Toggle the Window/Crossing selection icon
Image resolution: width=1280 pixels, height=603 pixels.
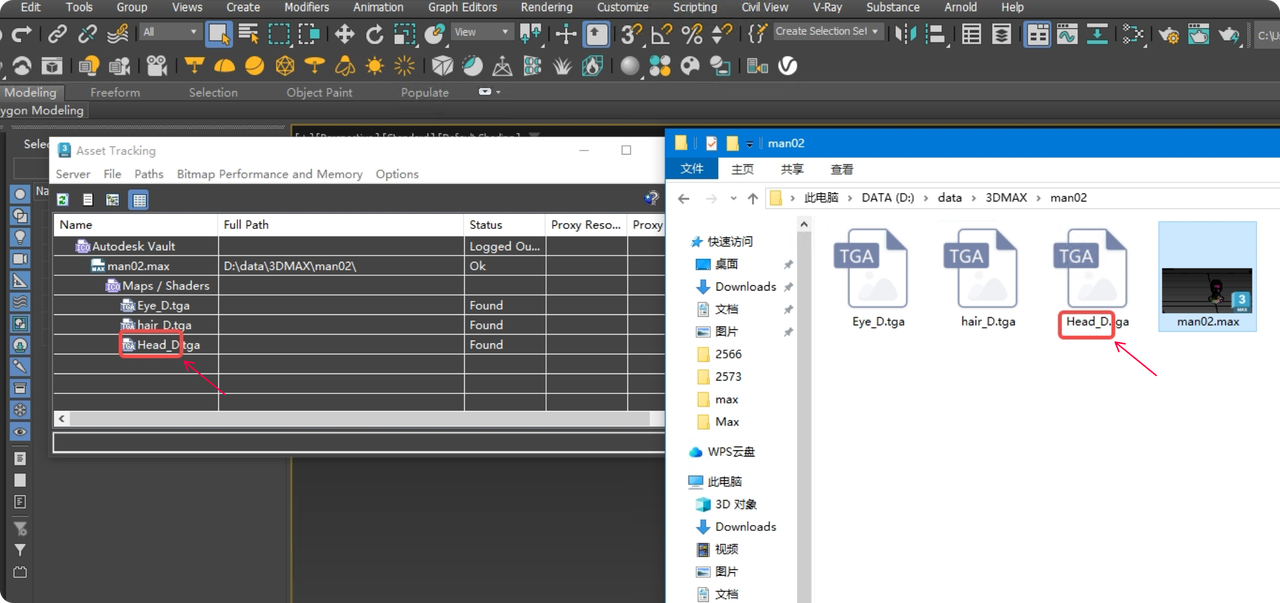click(309, 34)
